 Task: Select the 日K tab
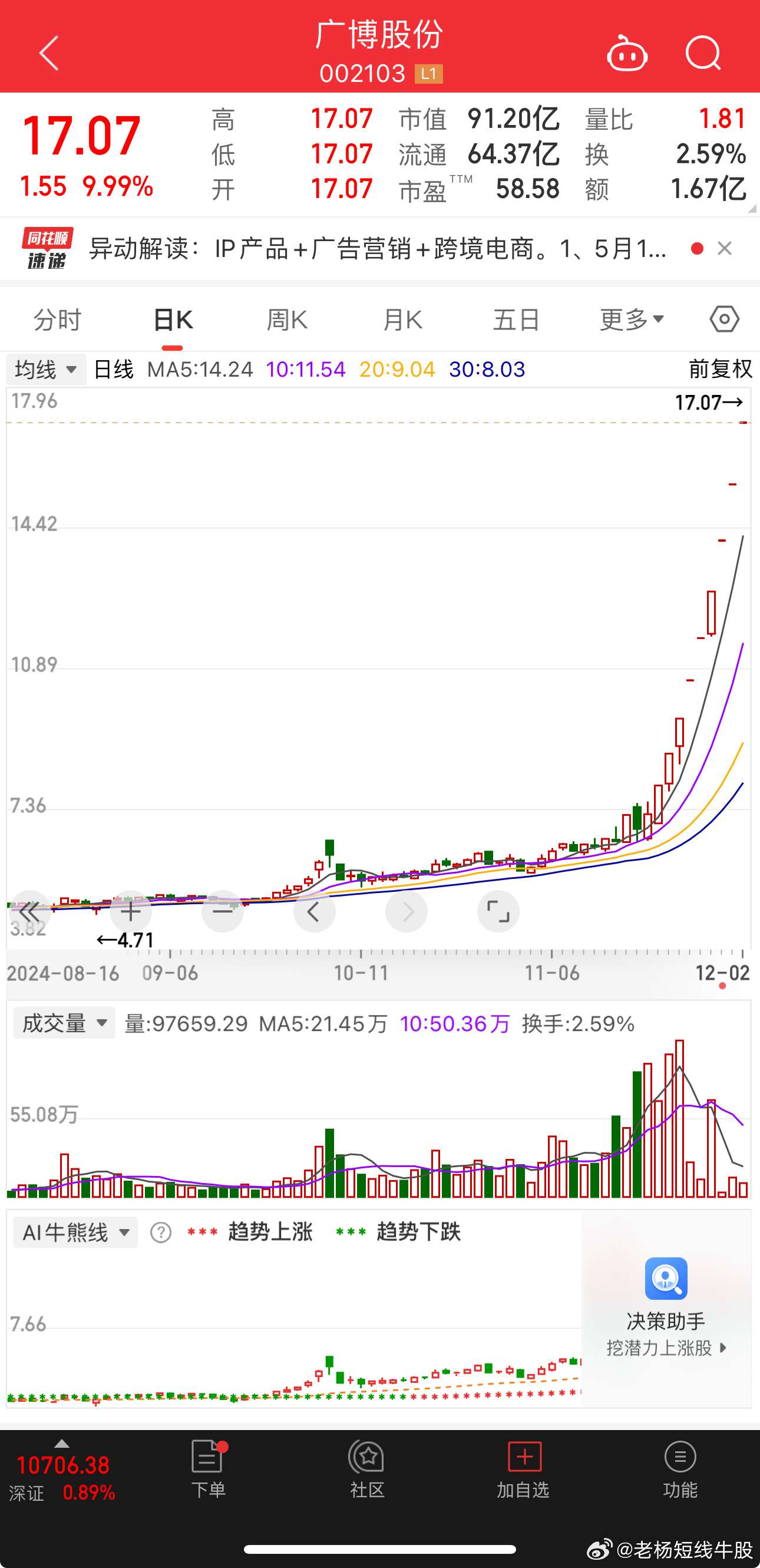[173, 319]
